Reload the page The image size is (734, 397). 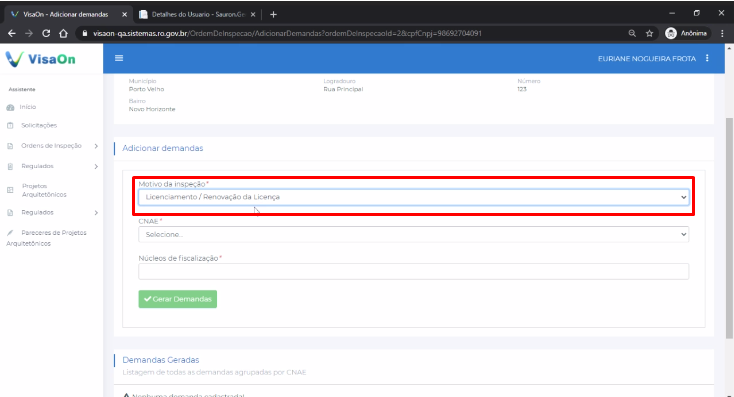[x=46, y=33]
